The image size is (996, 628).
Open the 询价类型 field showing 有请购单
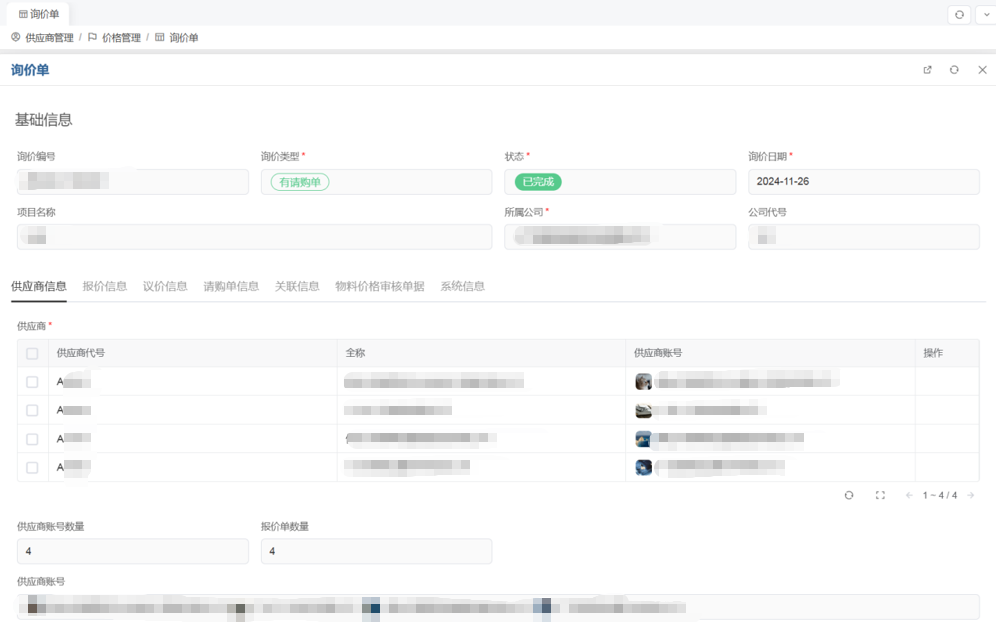point(376,182)
